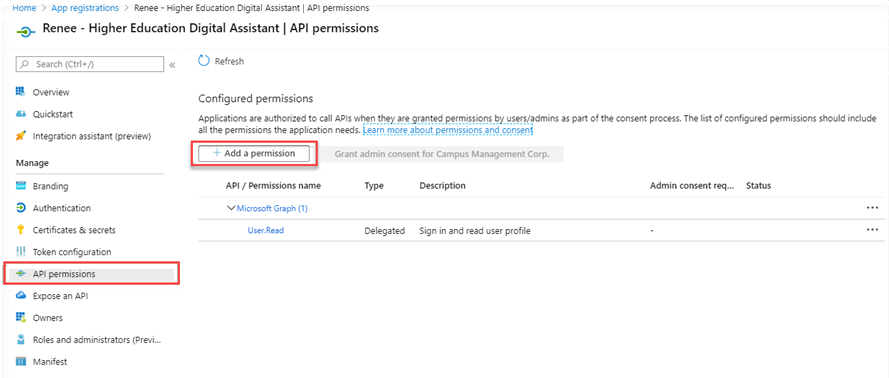Click the Type column header
The width and height of the screenshot is (889, 378).
(374, 185)
